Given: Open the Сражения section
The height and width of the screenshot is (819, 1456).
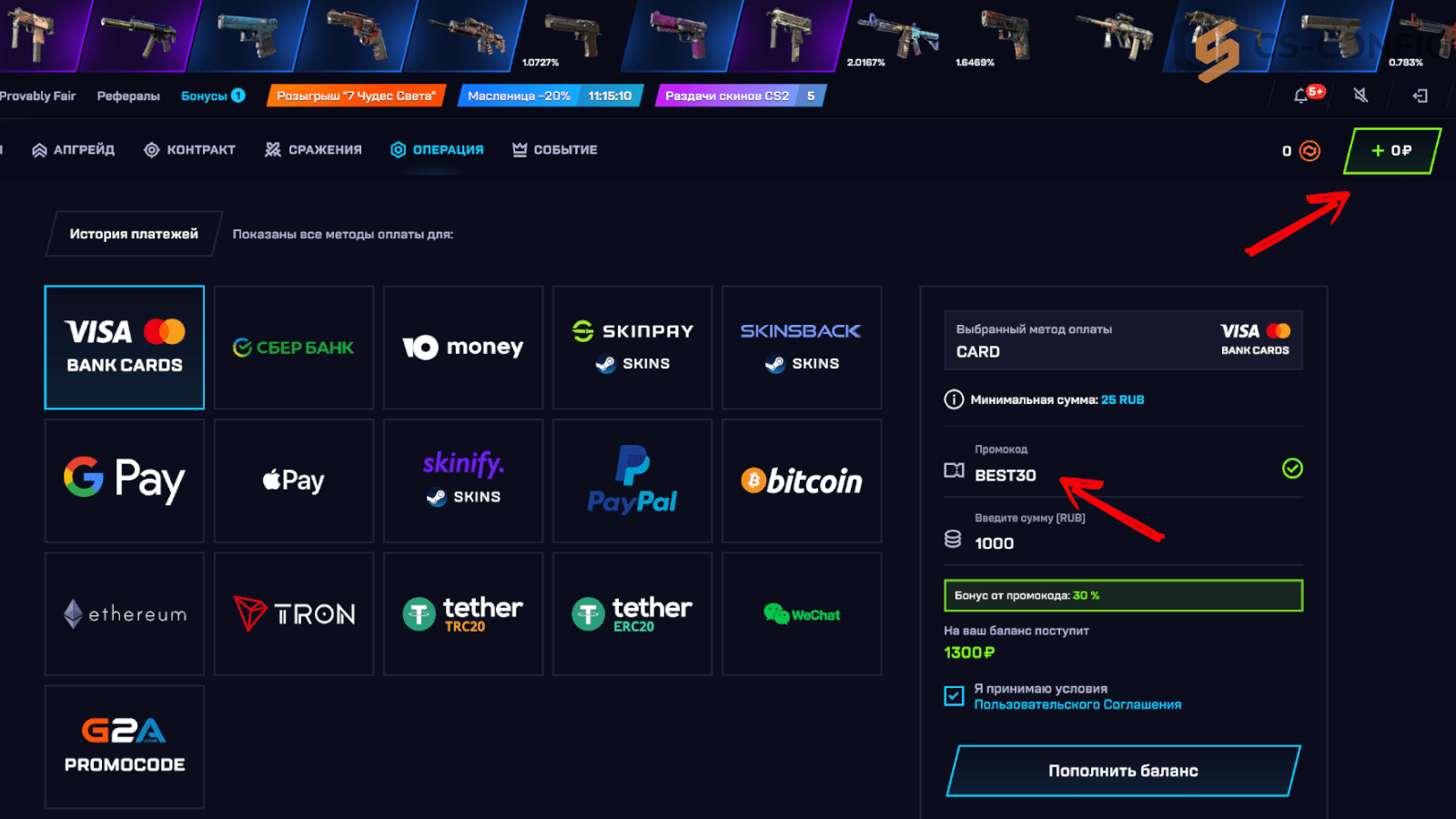Looking at the screenshot, I should [x=313, y=150].
